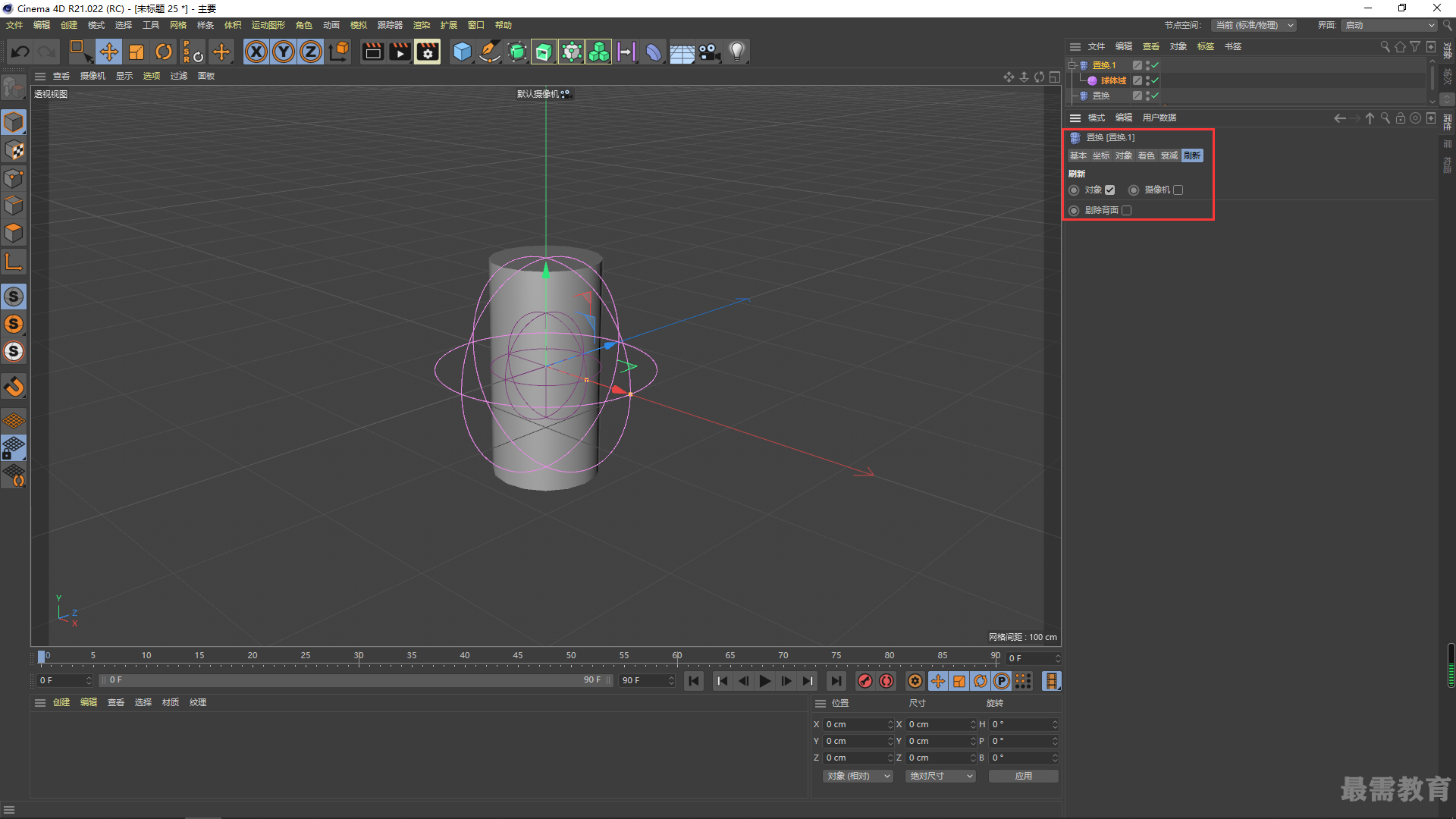The width and height of the screenshot is (1456, 819).
Task: Switch to the 基本 tab
Action: (1078, 155)
